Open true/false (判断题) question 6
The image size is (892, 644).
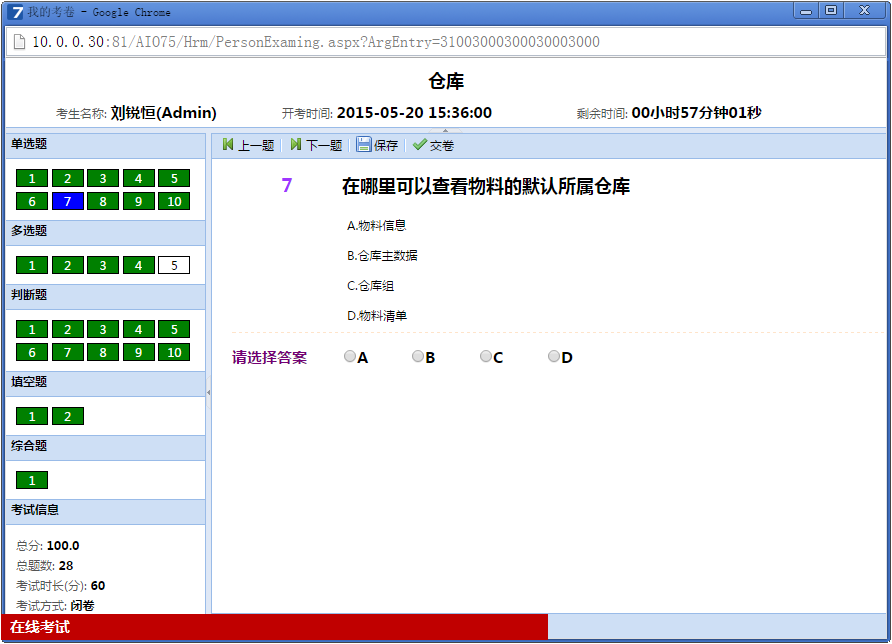[x=32, y=352]
